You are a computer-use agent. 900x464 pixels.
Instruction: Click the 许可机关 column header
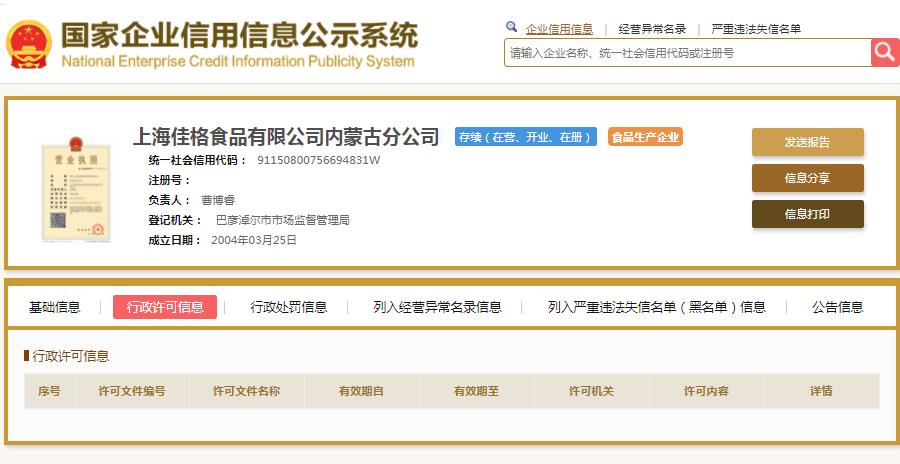(592, 391)
